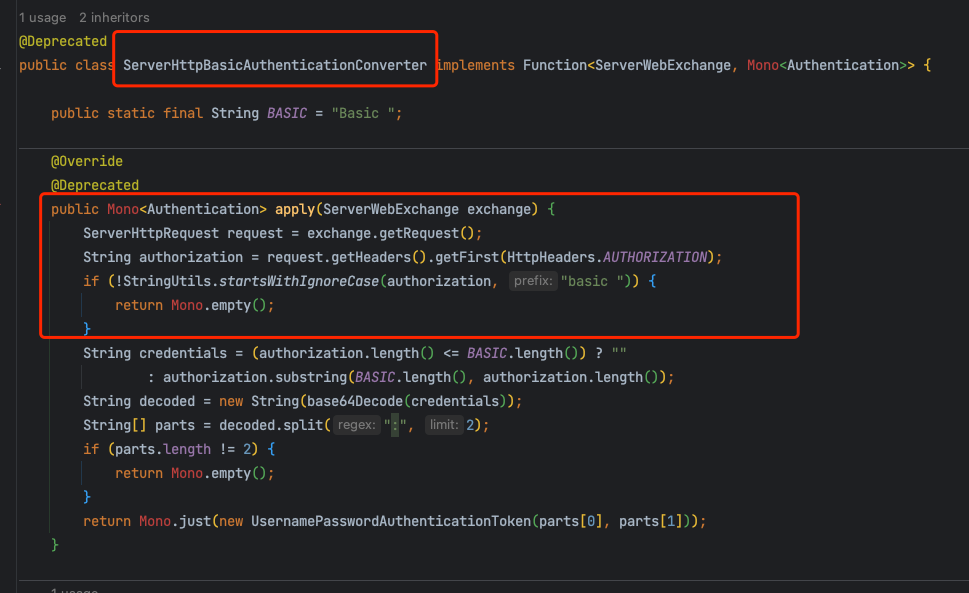Click the @Deprecated annotation above the class declaration
Viewport: 969px width, 593px height.
click(62, 41)
